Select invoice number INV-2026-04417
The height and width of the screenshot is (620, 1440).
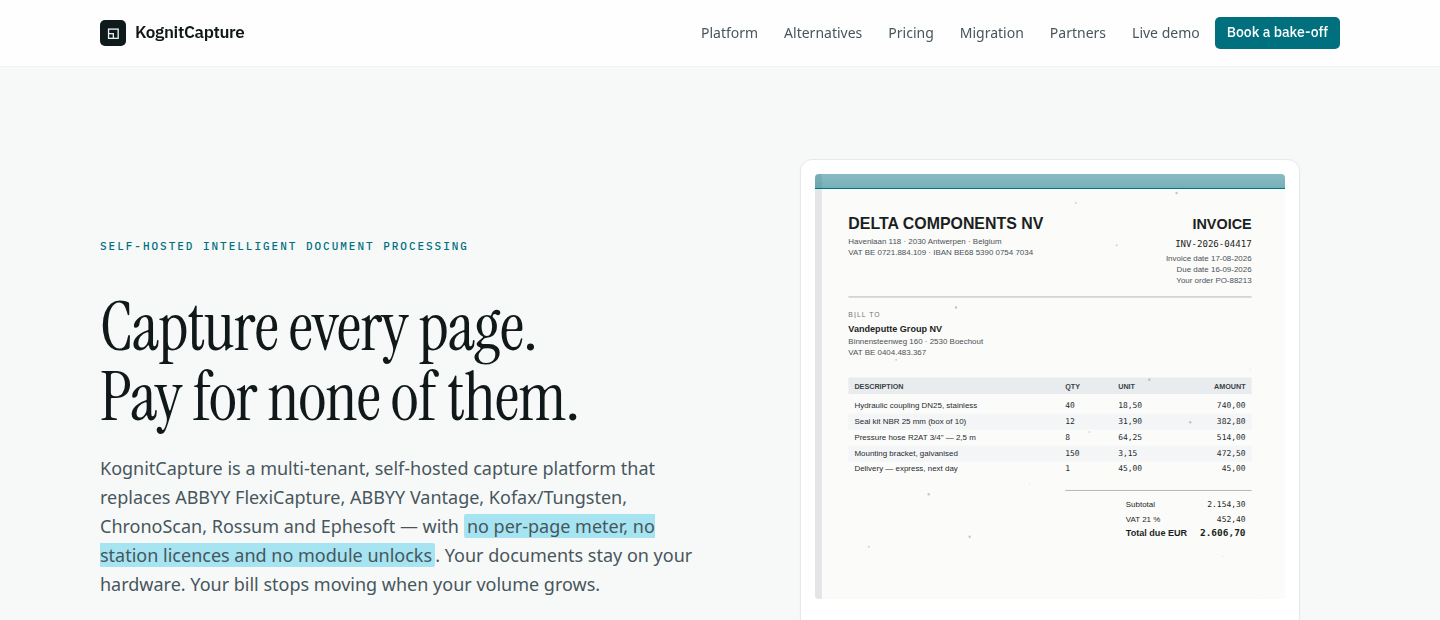pyautogui.click(x=1213, y=244)
